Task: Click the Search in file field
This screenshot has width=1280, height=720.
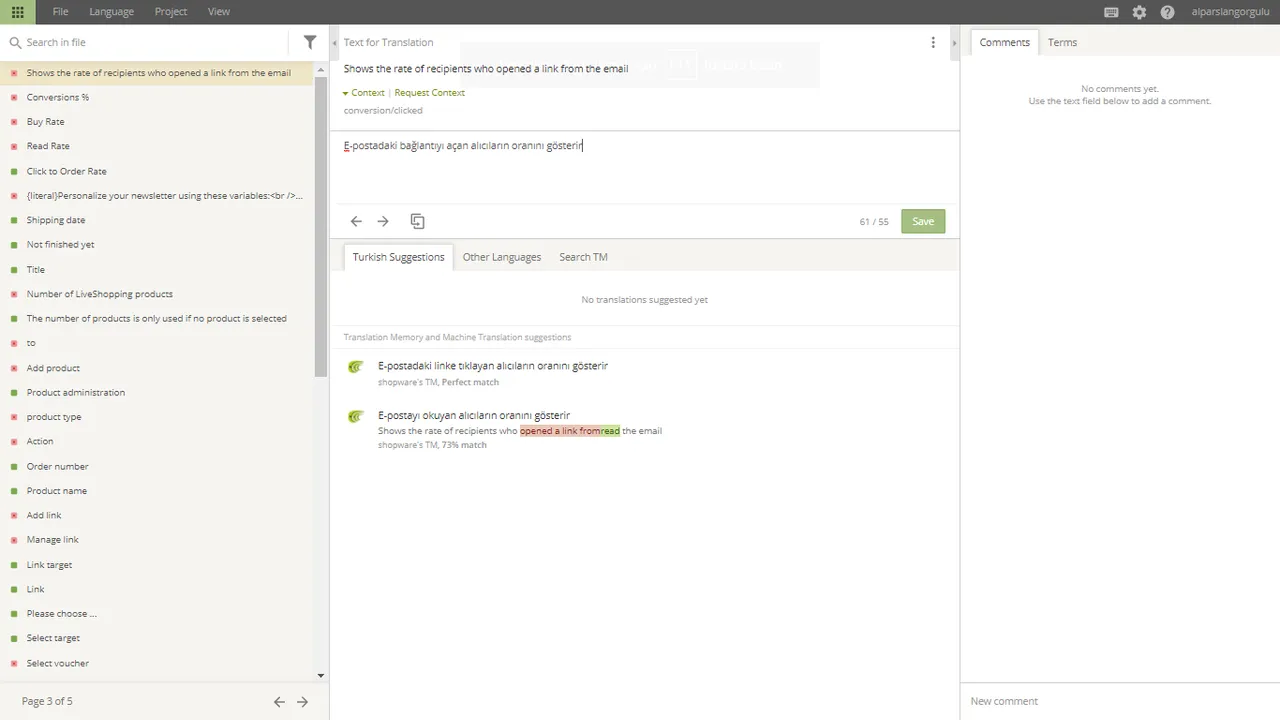Action: pos(155,42)
